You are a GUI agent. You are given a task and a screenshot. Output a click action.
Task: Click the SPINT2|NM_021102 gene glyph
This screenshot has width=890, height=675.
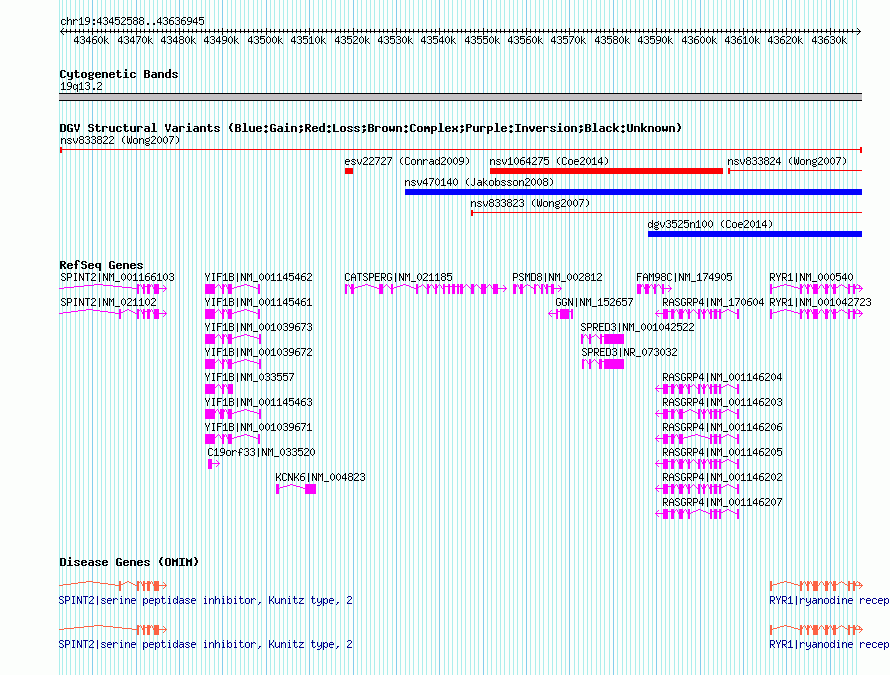point(113,314)
